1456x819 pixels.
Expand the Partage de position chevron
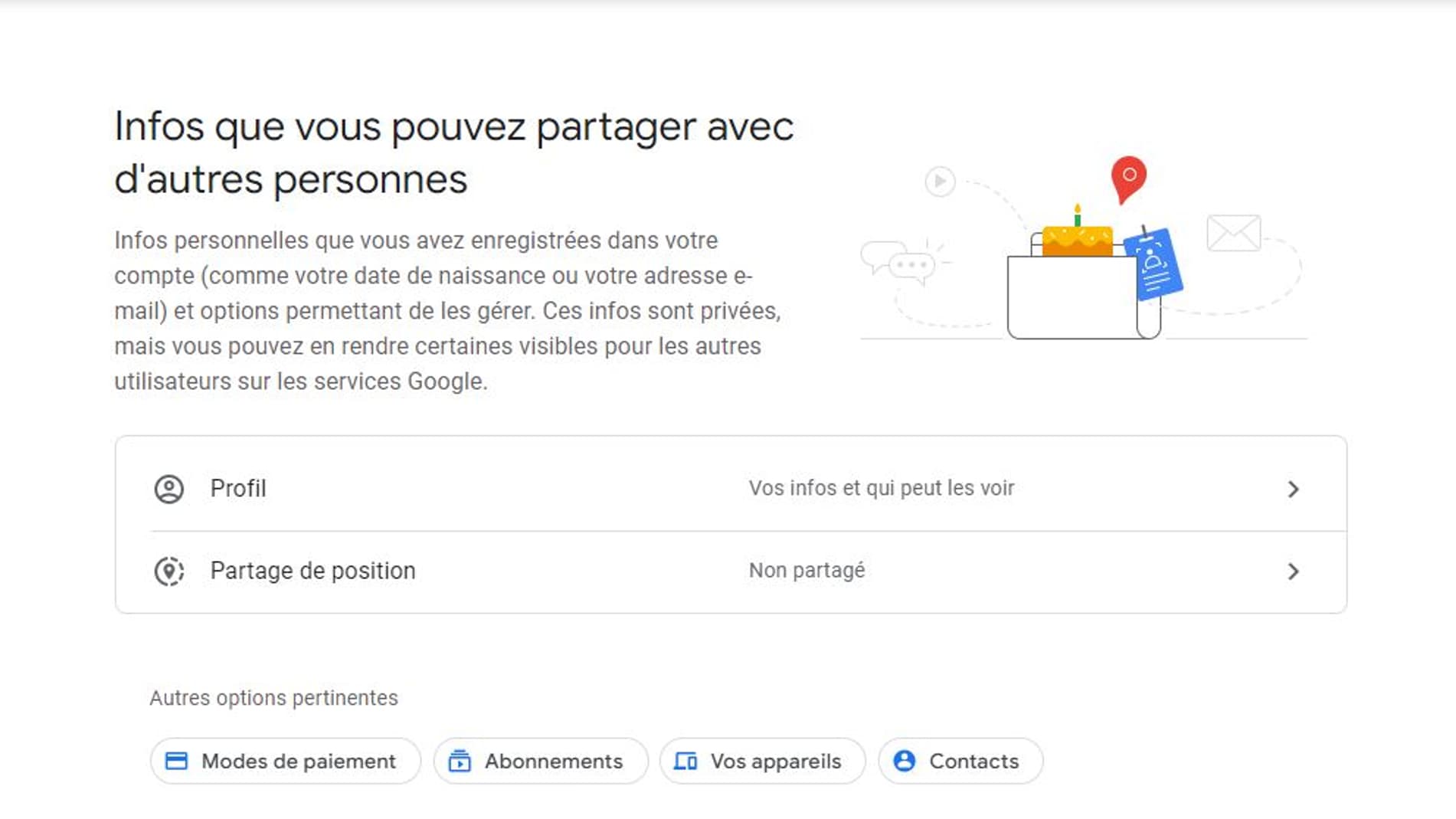[1295, 571]
